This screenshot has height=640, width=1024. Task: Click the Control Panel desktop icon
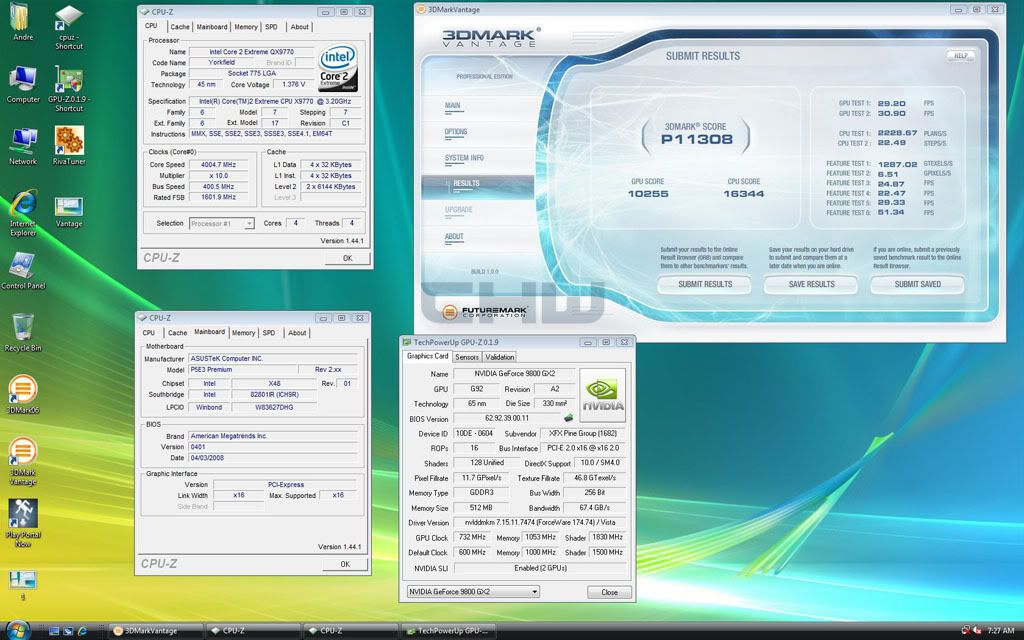click(23, 265)
